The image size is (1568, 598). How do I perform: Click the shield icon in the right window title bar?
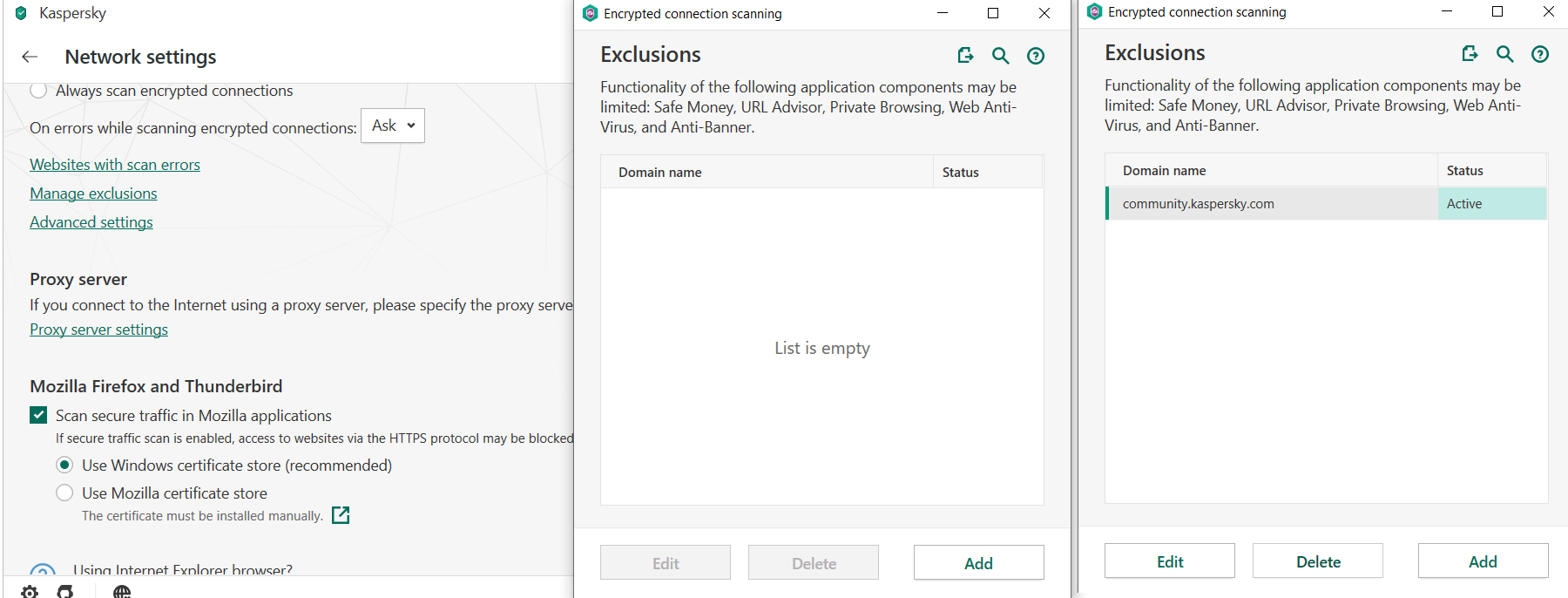click(1095, 11)
